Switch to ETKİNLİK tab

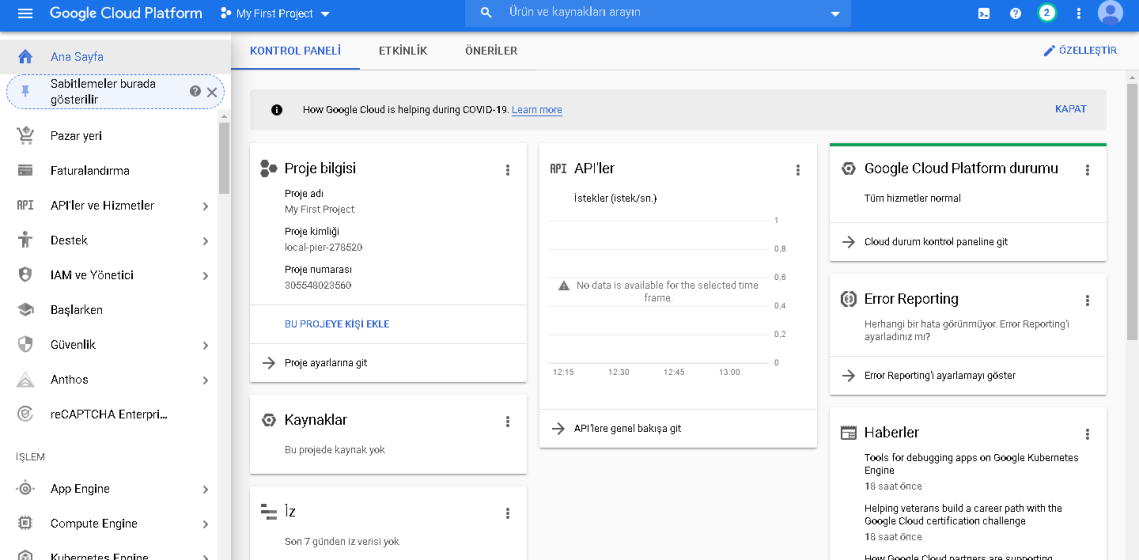click(x=403, y=51)
